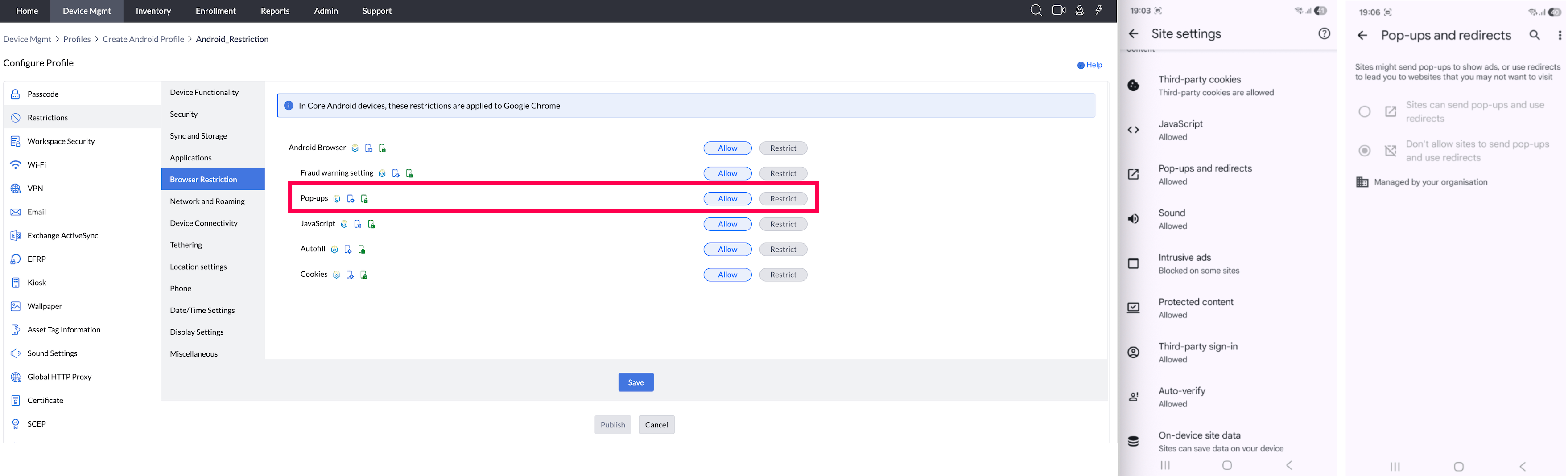1568x476 pixels.
Task: Select Exchange ActiveSync payload
Action: click(82, 236)
